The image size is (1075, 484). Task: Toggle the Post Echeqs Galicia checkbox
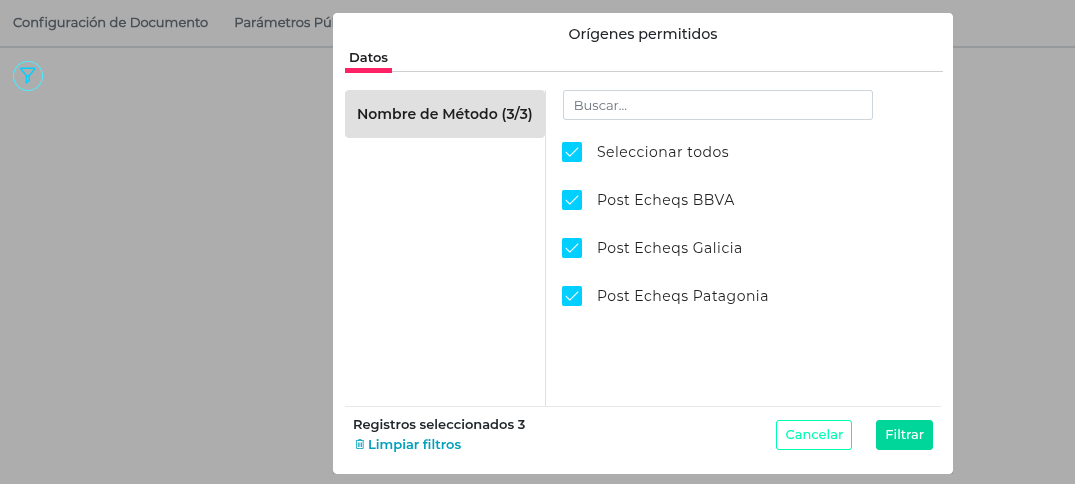pyautogui.click(x=572, y=248)
